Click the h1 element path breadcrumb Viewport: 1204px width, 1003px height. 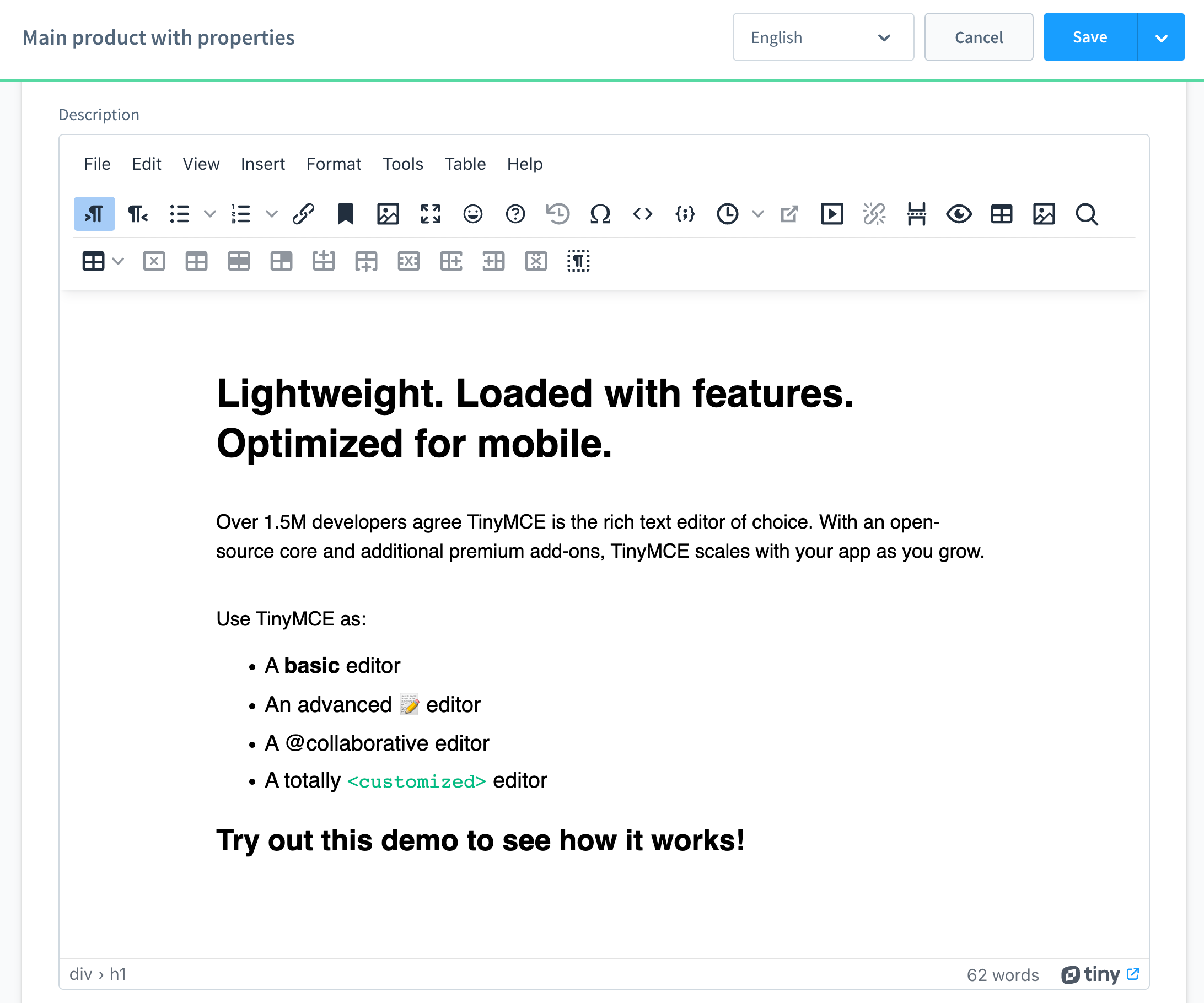117,974
